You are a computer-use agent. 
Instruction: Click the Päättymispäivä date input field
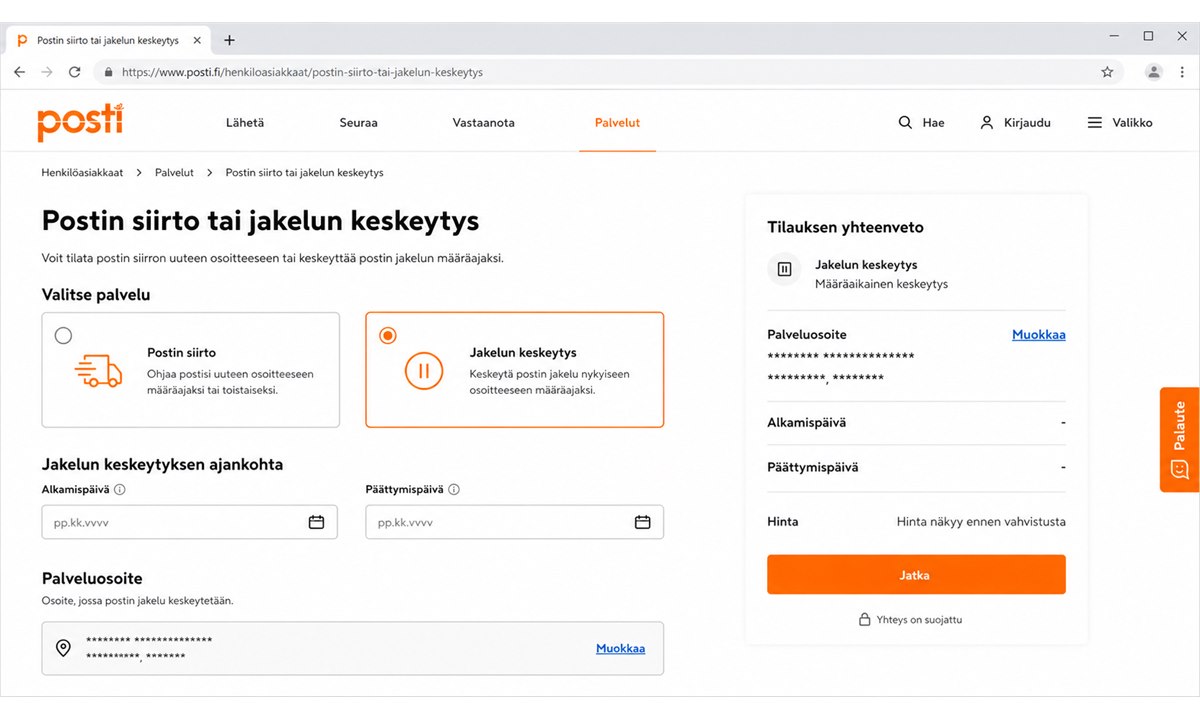click(514, 522)
